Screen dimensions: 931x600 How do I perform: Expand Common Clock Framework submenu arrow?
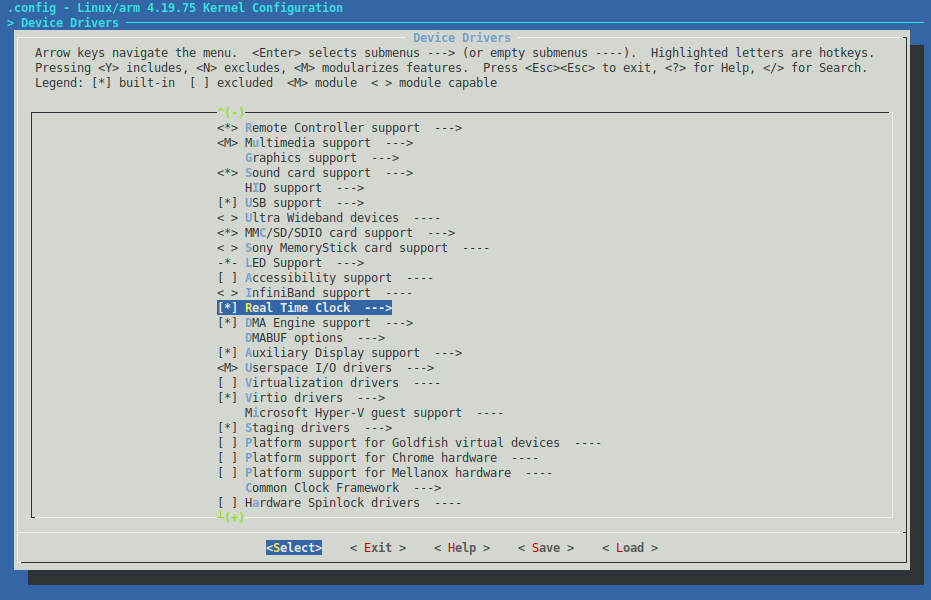pyautogui.click(x=428, y=488)
